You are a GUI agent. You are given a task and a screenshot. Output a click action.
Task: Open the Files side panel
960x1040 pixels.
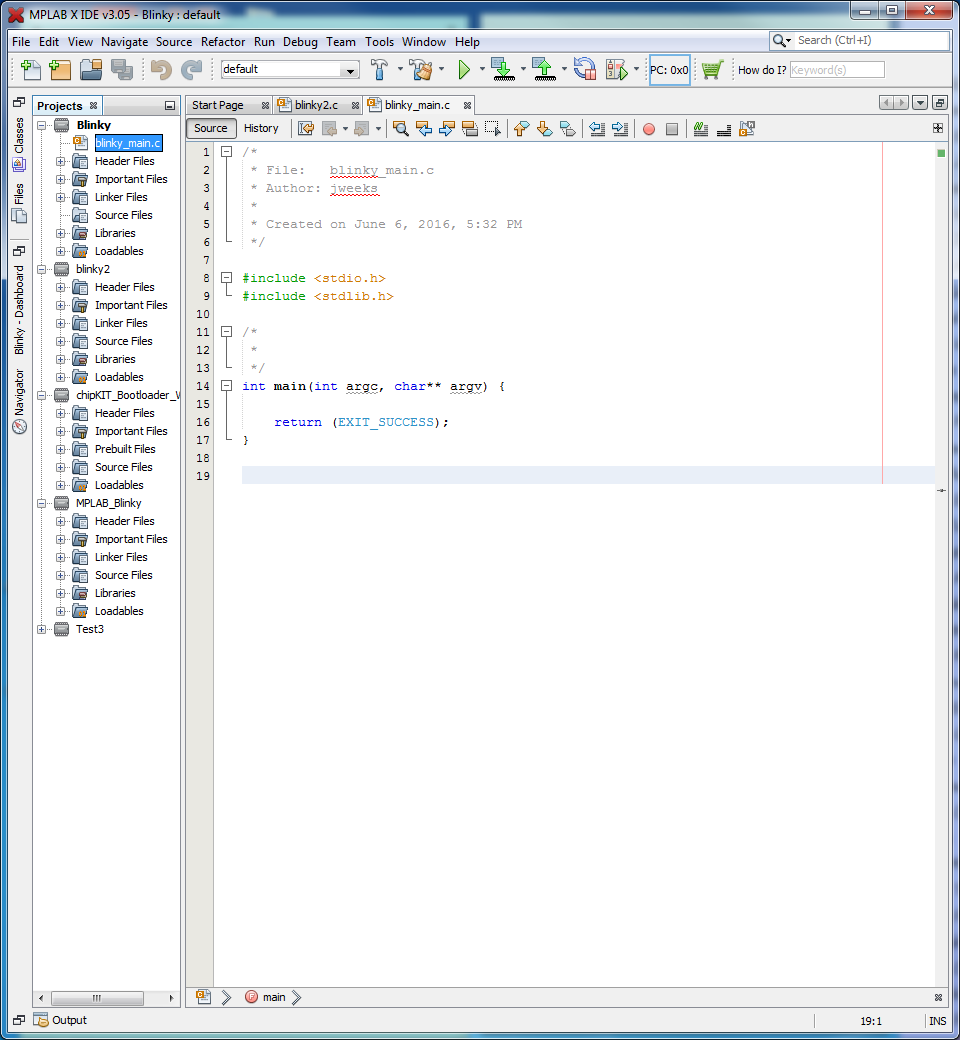19,202
